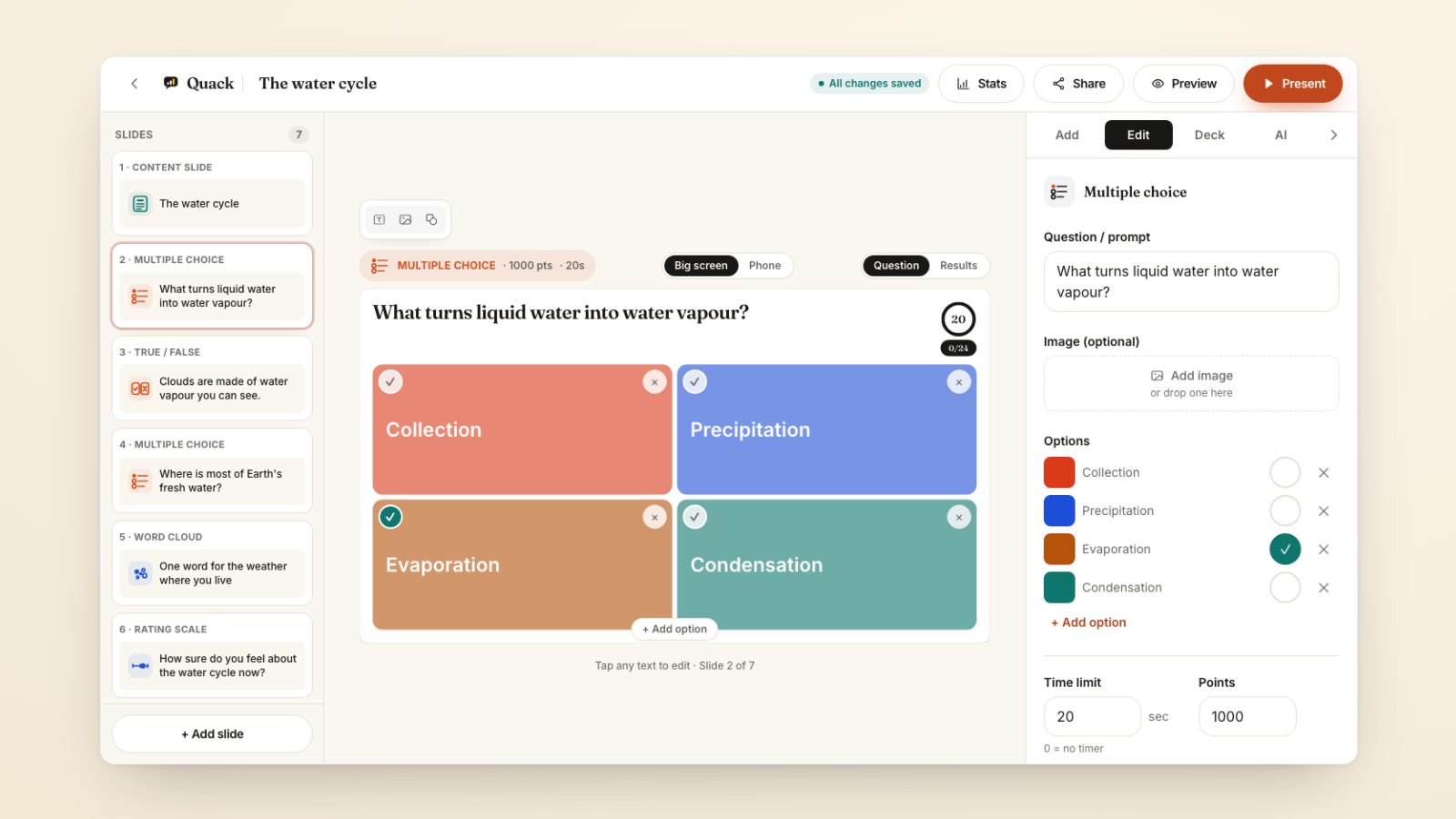1456x819 pixels.
Task: Open Preview mode
Action: tap(1183, 84)
